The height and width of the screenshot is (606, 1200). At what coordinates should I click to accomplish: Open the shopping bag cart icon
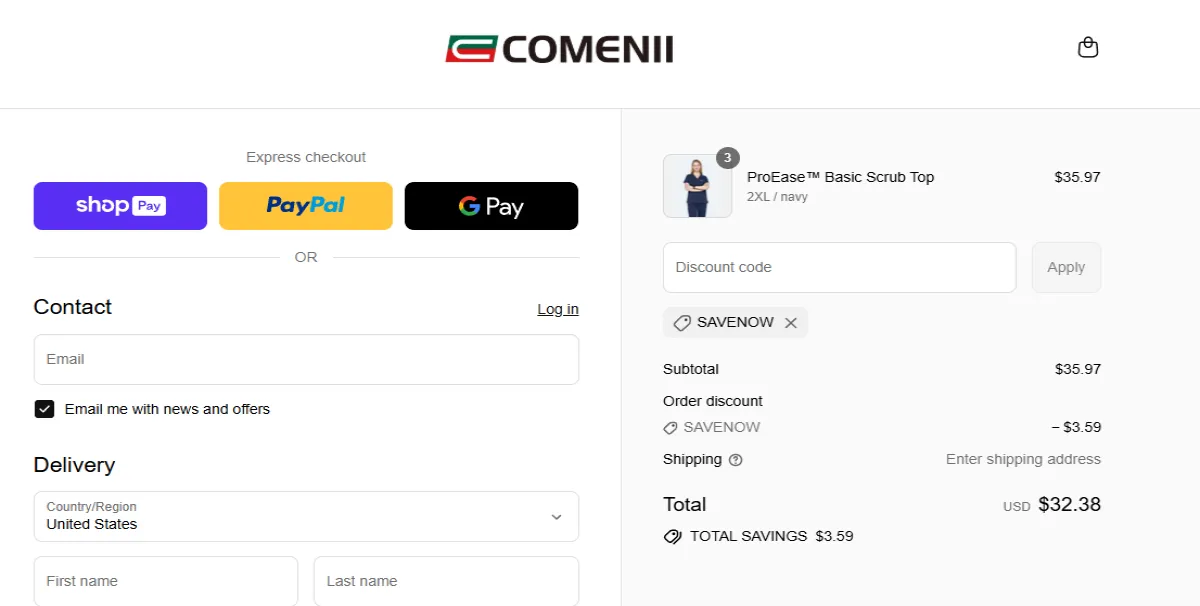pyautogui.click(x=1088, y=47)
